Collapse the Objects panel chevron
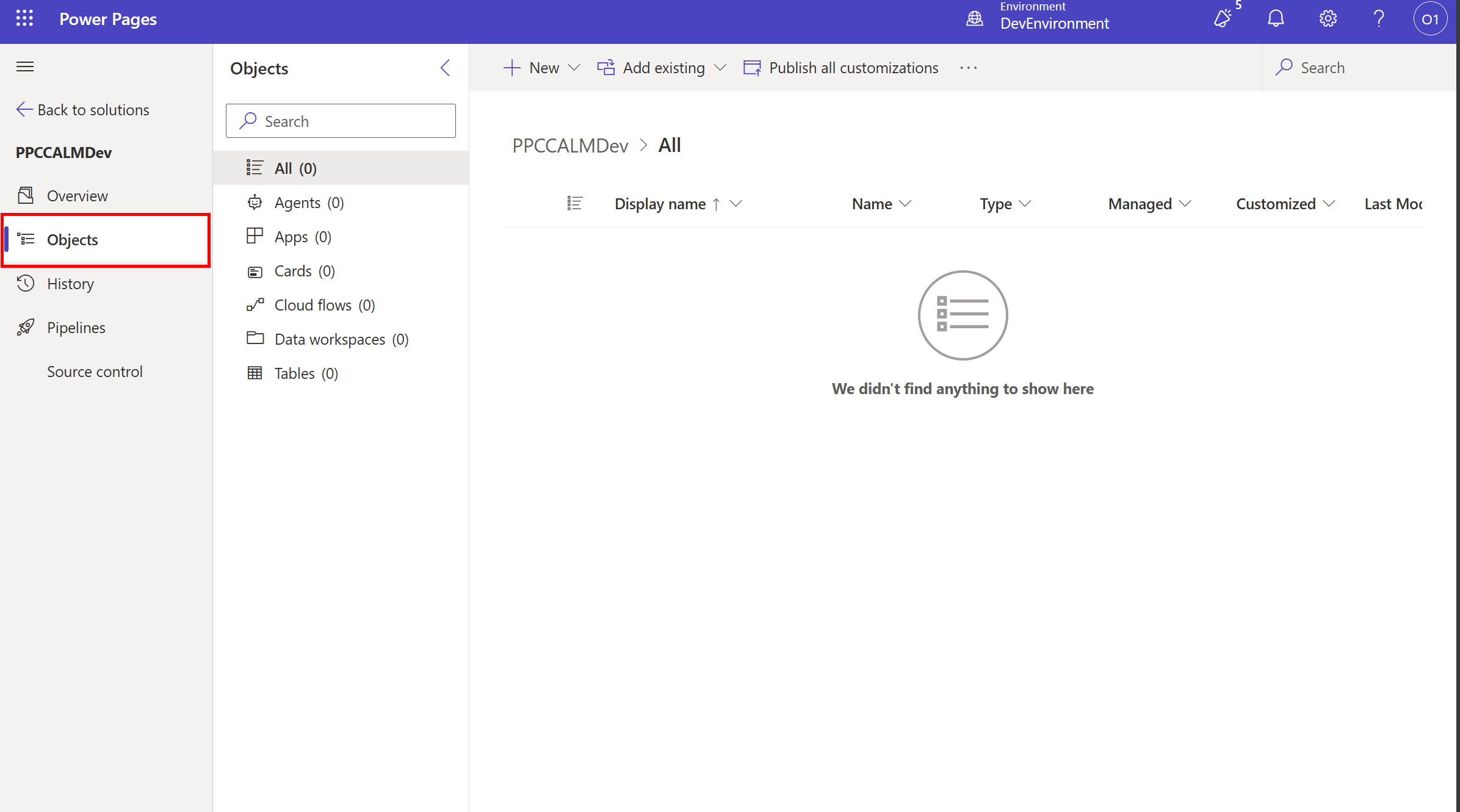Image resolution: width=1460 pixels, height=812 pixels. click(445, 68)
